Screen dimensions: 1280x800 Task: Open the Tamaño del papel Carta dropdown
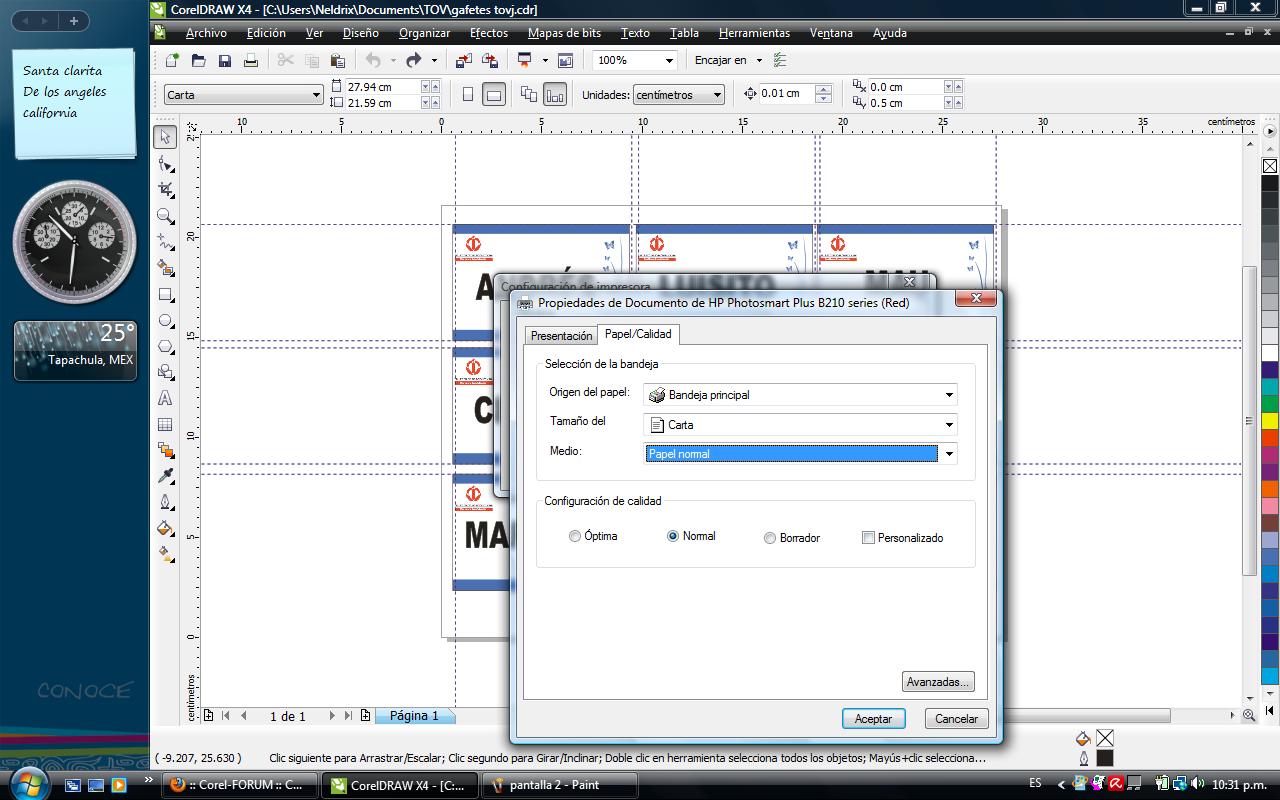coord(800,424)
